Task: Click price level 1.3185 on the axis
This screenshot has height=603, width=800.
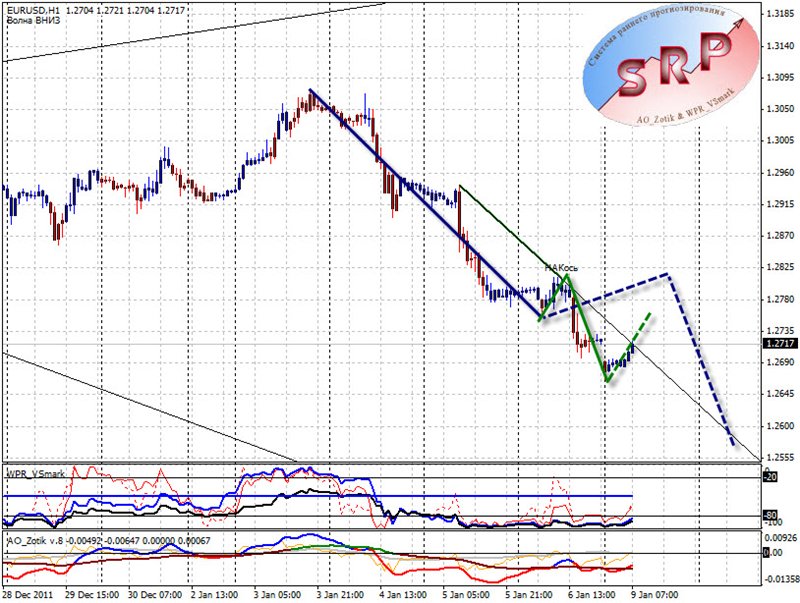Action: click(780, 13)
